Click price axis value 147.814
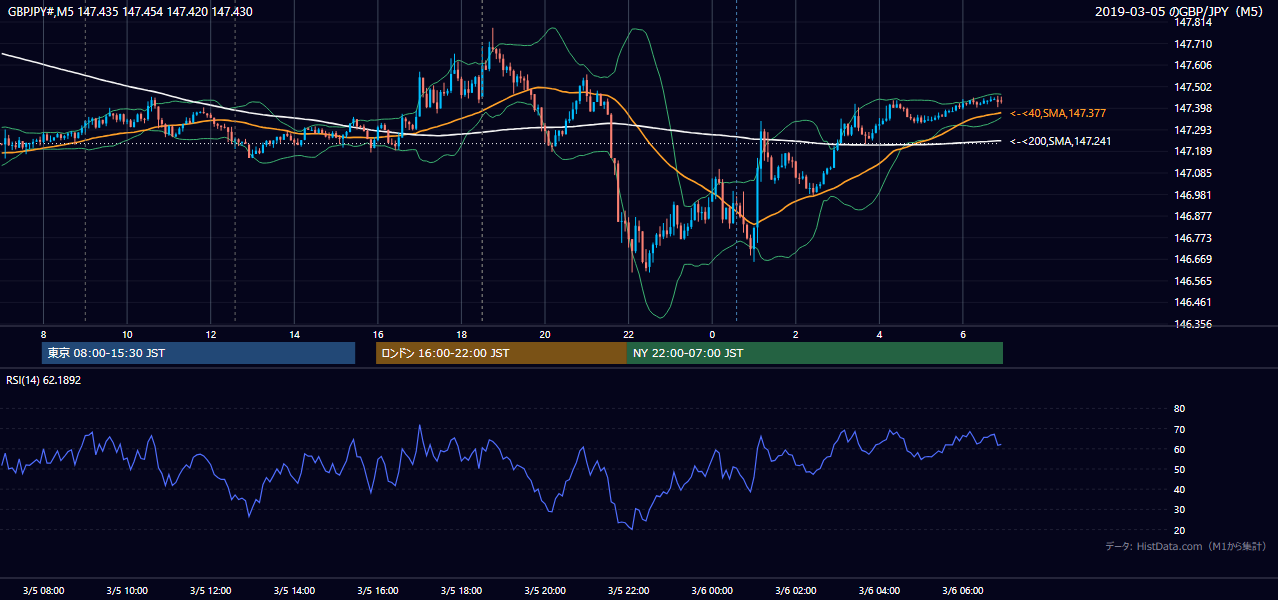The image size is (1278, 600). 1194,22
